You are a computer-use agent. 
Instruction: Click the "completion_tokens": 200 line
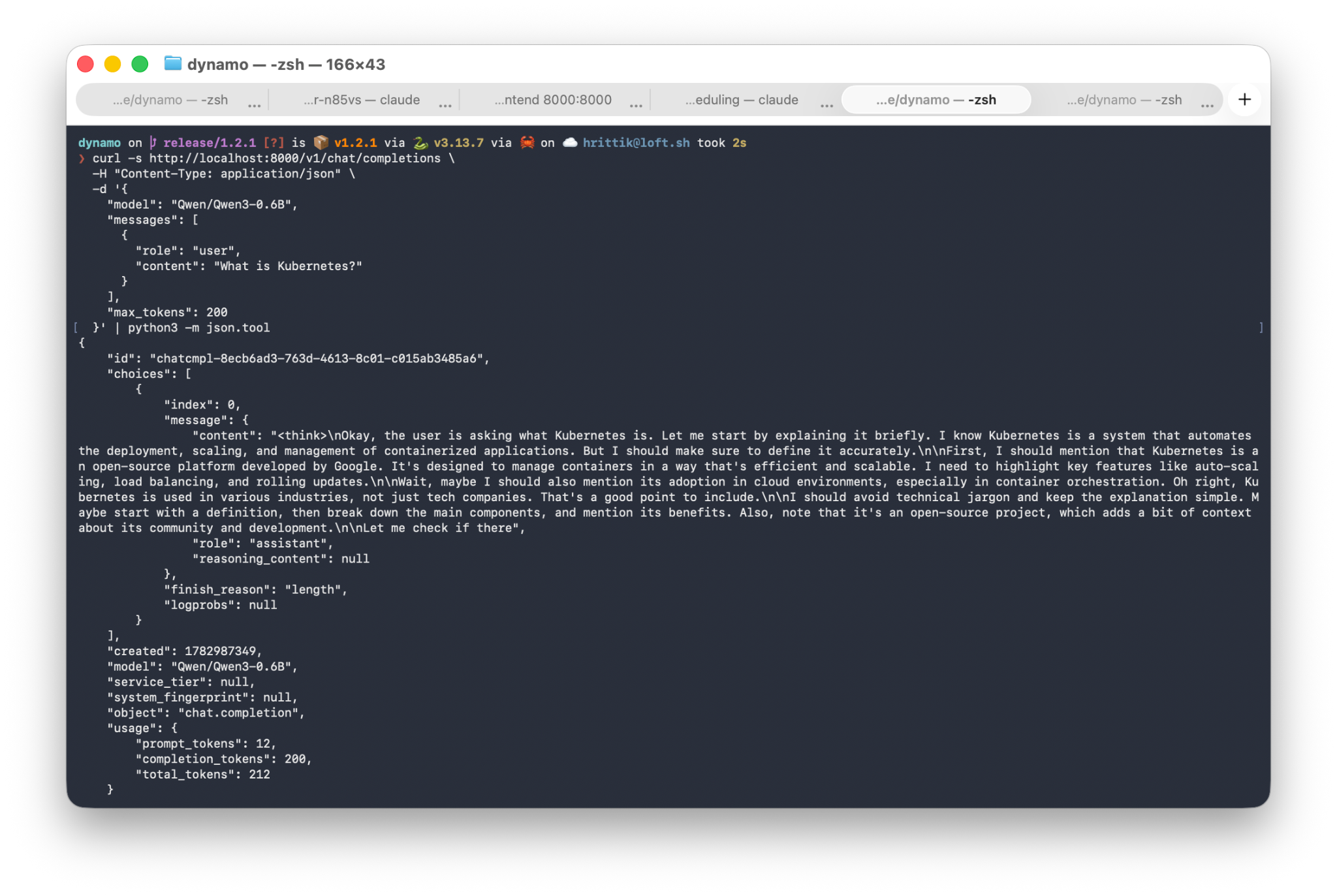coord(224,759)
